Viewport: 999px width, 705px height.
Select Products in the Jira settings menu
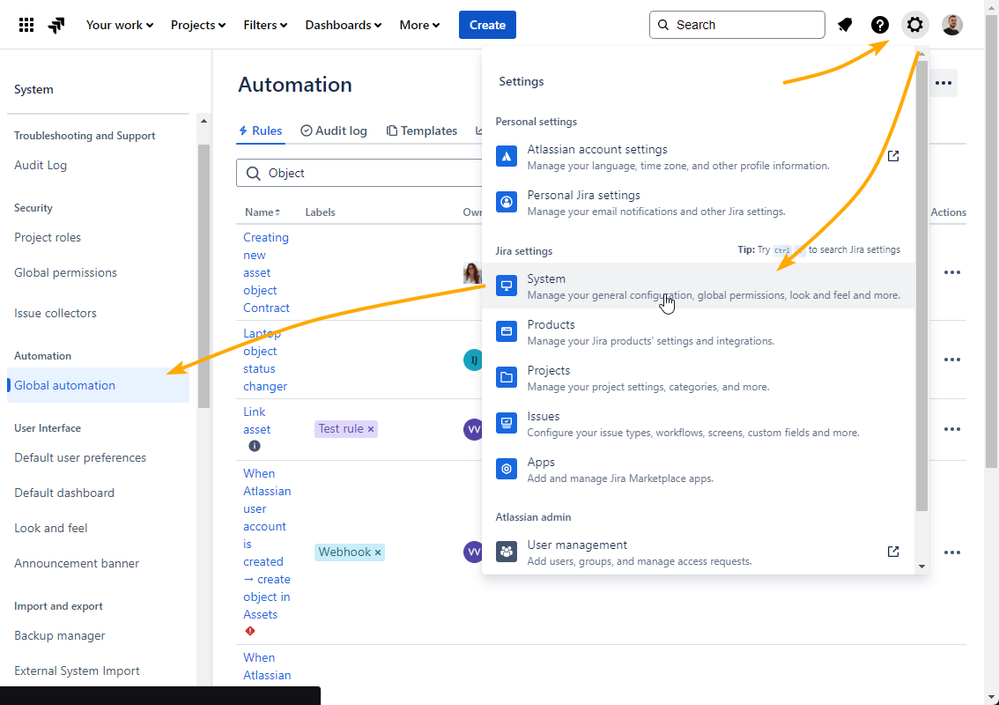coord(698,332)
